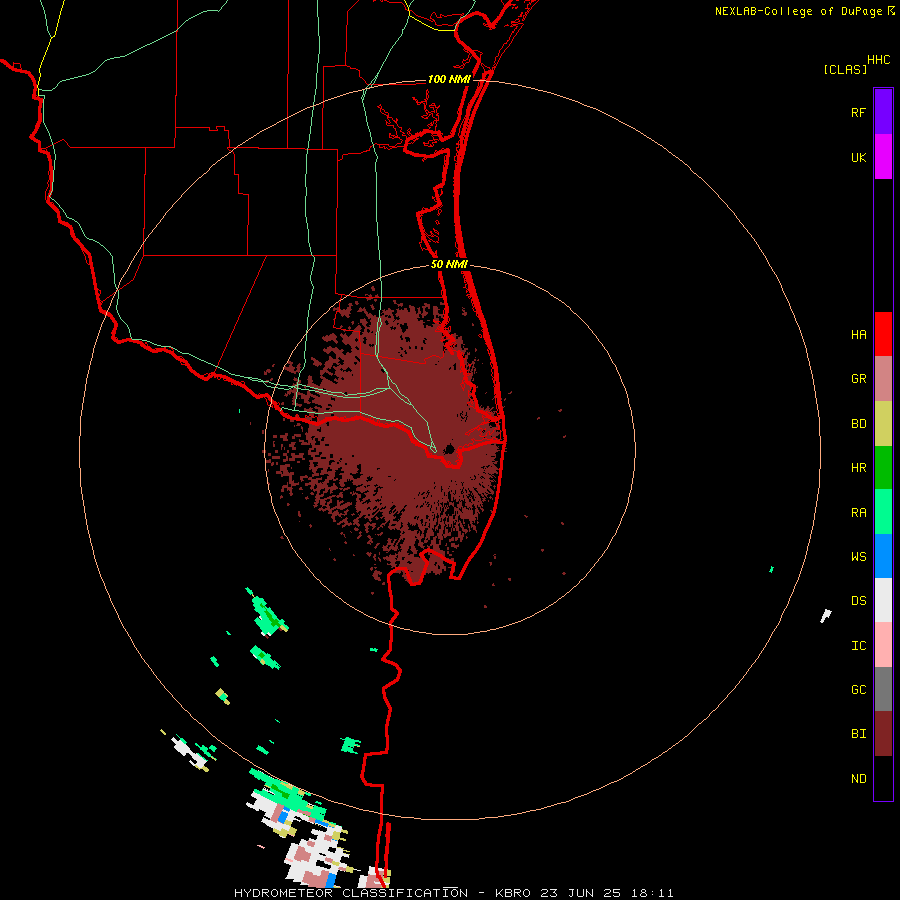Click the KBRO radar station identifier
The width and height of the screenshot is (900, 900).
[x=513, y=893]
